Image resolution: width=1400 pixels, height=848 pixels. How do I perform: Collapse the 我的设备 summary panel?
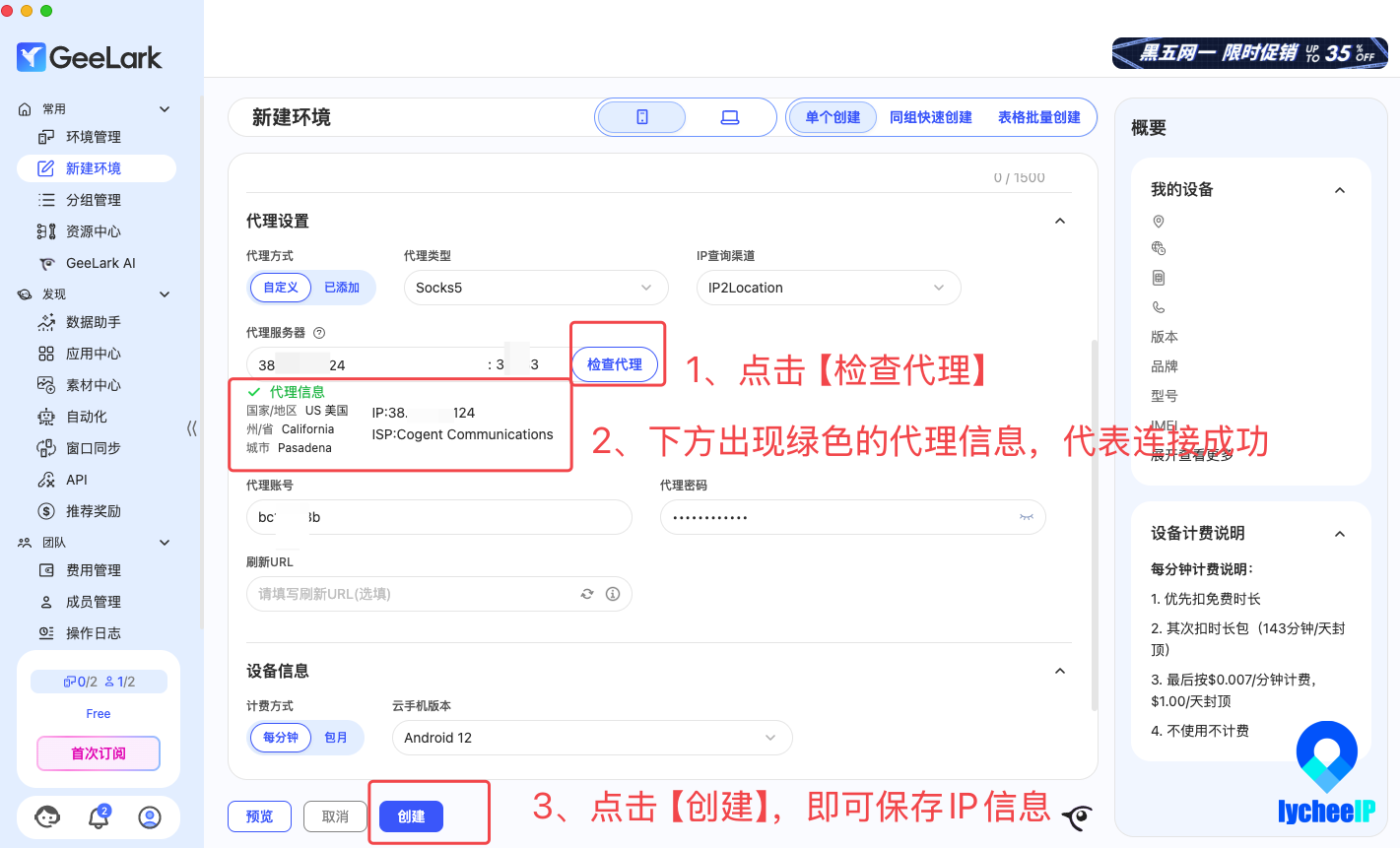(x=1340, y=190)
